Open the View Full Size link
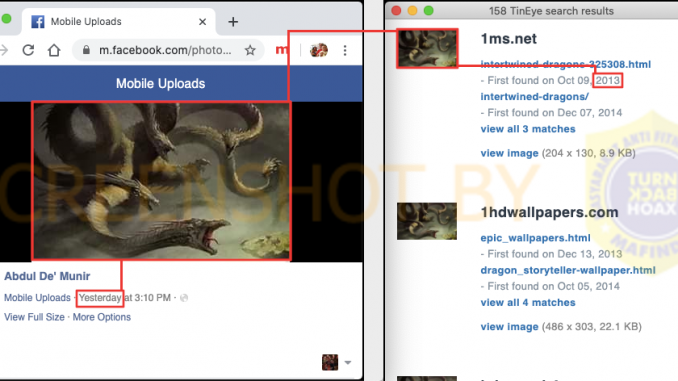Screen dimensions: 678x381 point(34,317)
